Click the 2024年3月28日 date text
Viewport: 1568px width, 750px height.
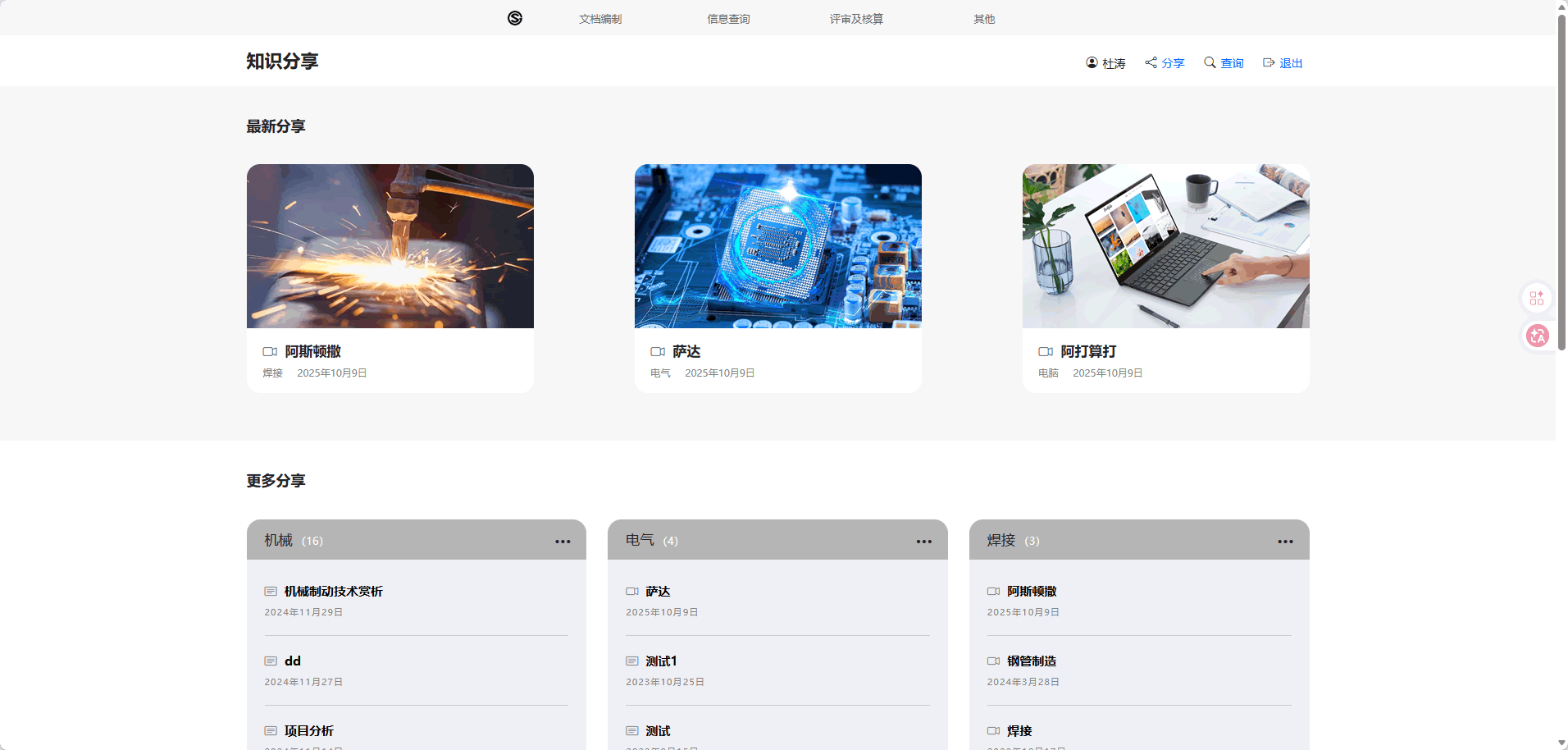pyautogui.click(x=1023, y=682)
